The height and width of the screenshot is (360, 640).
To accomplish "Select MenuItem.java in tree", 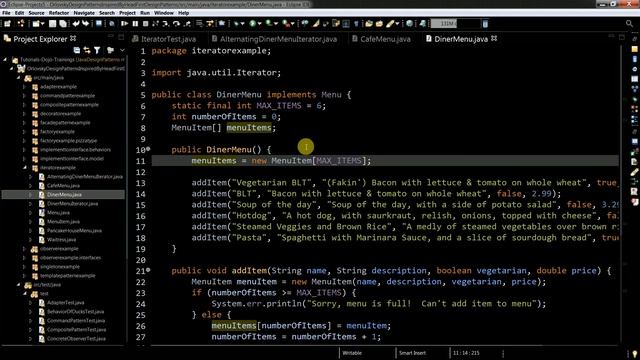I will [x=63, y=222].
